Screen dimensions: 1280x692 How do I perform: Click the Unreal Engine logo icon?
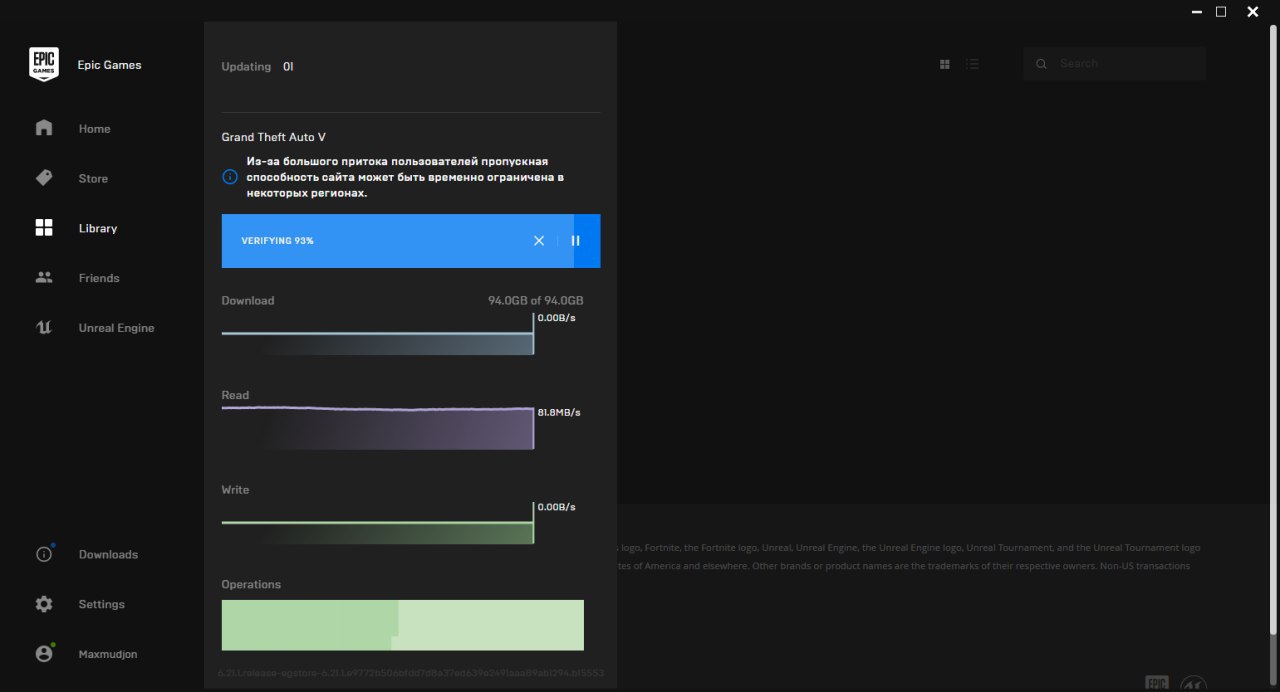click(43, 328)
